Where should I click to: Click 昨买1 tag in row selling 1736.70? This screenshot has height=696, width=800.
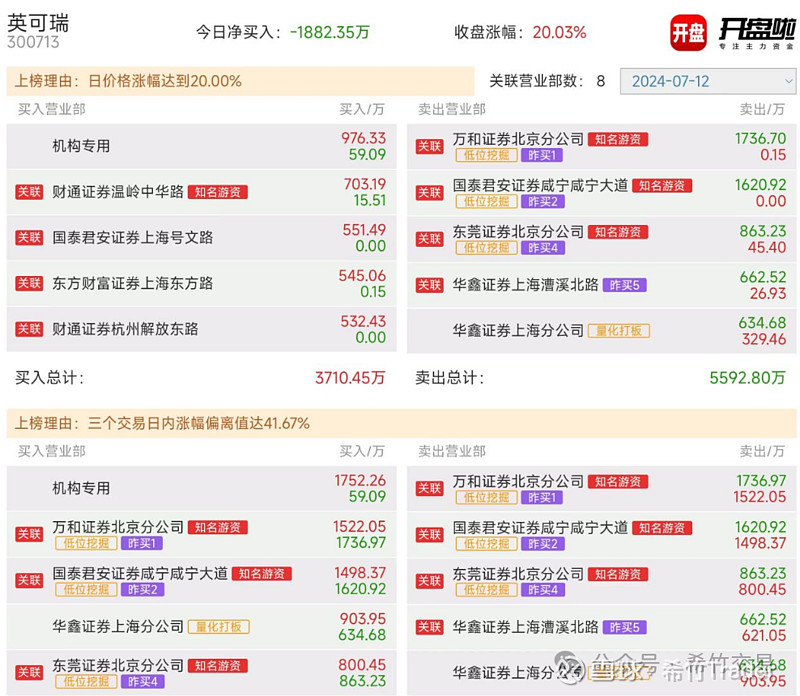click(x=542, y=155)
